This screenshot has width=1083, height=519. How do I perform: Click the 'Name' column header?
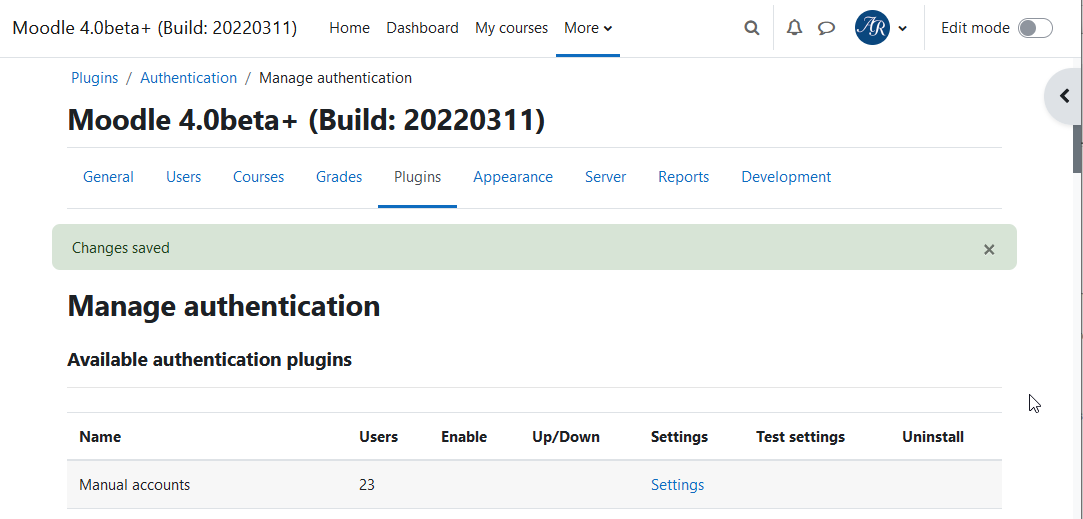click(x=100, y=437)
